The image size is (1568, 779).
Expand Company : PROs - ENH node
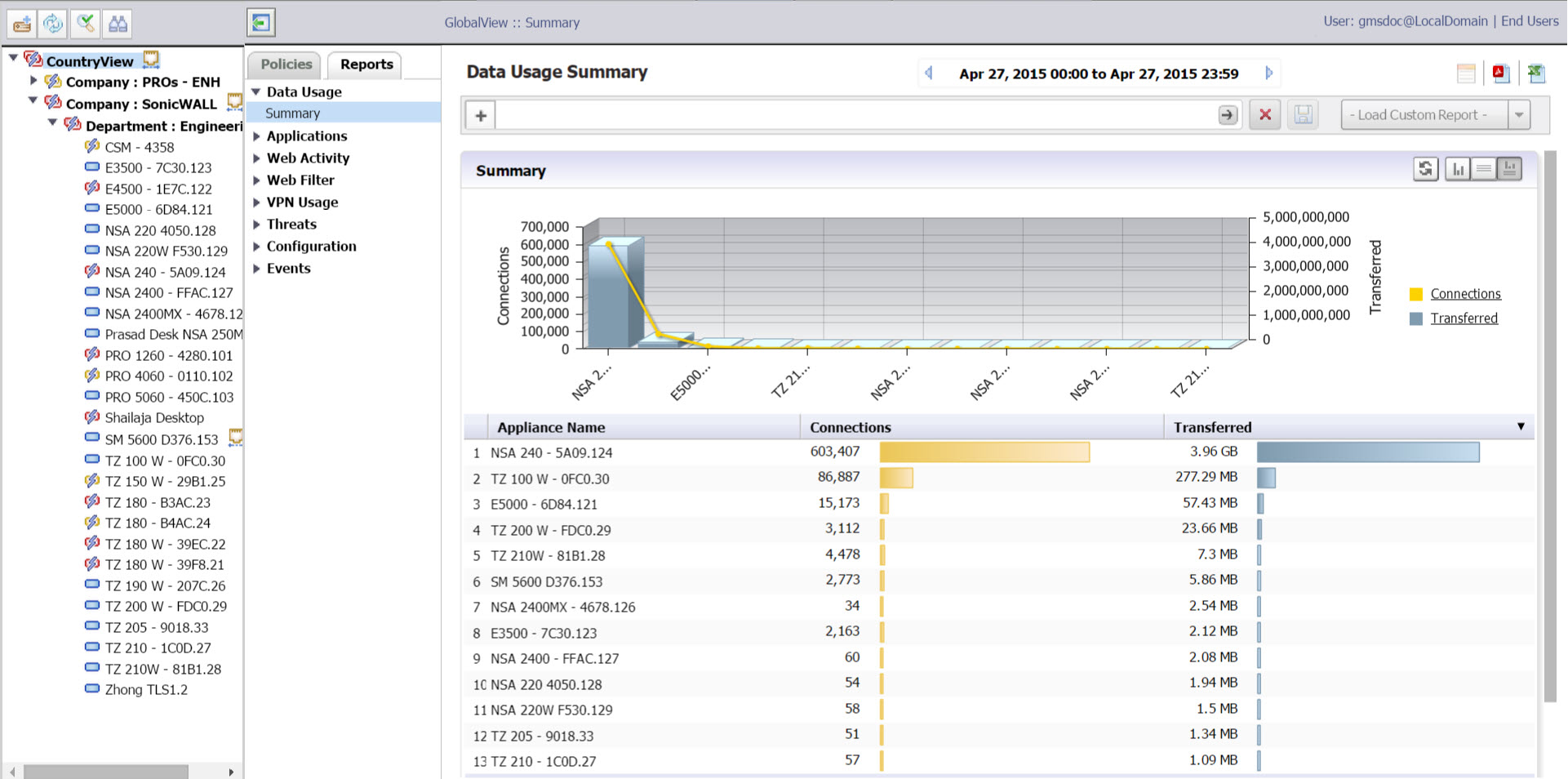click(33, 80)
